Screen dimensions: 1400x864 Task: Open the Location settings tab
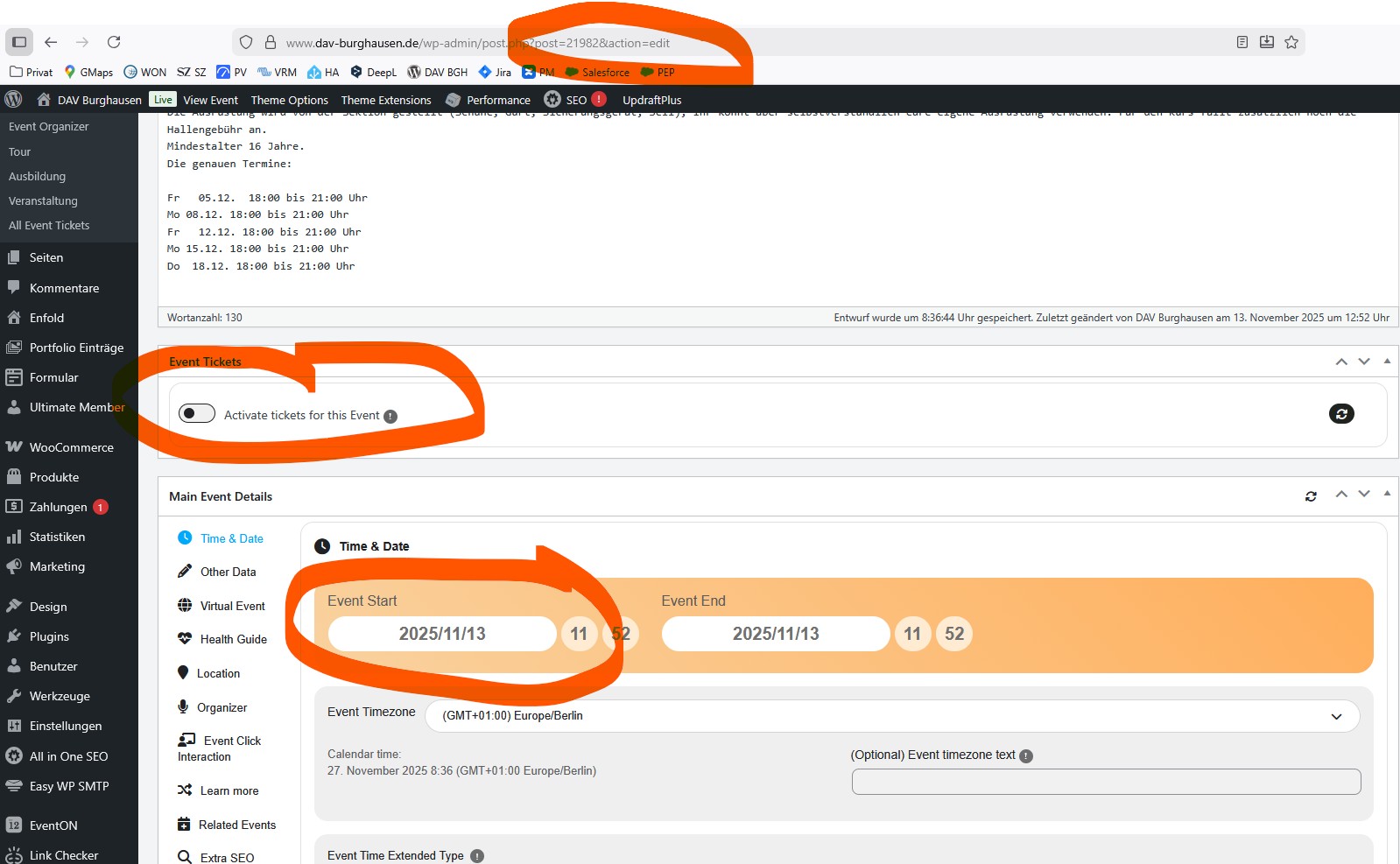(x=218, y=673)
